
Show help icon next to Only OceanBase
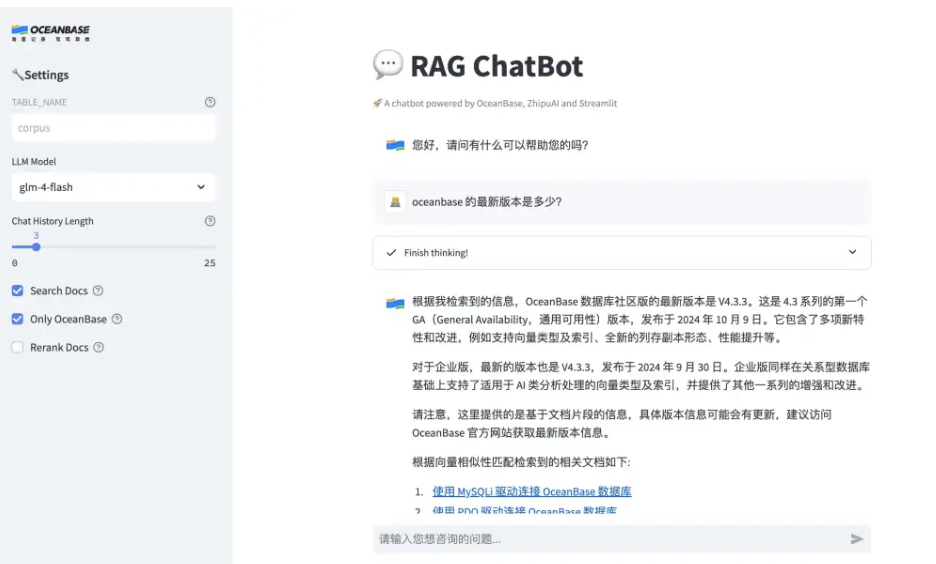pos(117,319)
